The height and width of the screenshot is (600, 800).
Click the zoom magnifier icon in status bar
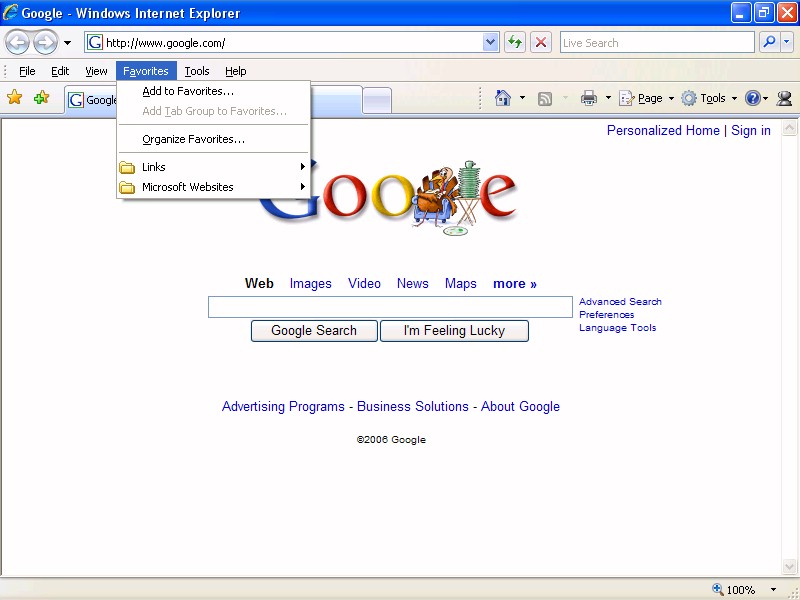point(718,589)
